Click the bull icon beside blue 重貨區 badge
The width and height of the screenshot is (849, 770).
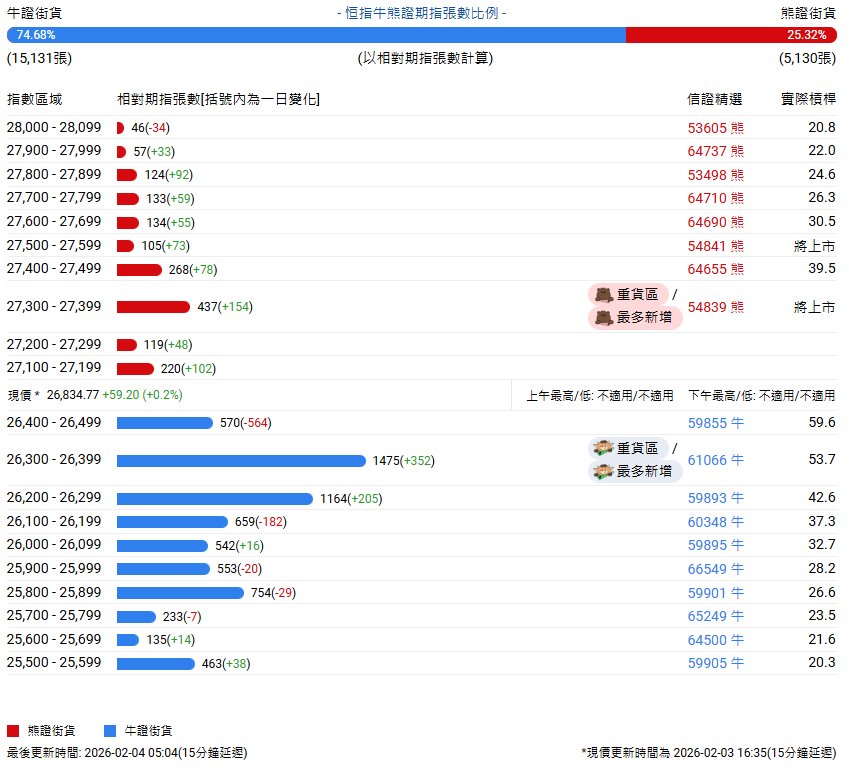tap(603, 448)
